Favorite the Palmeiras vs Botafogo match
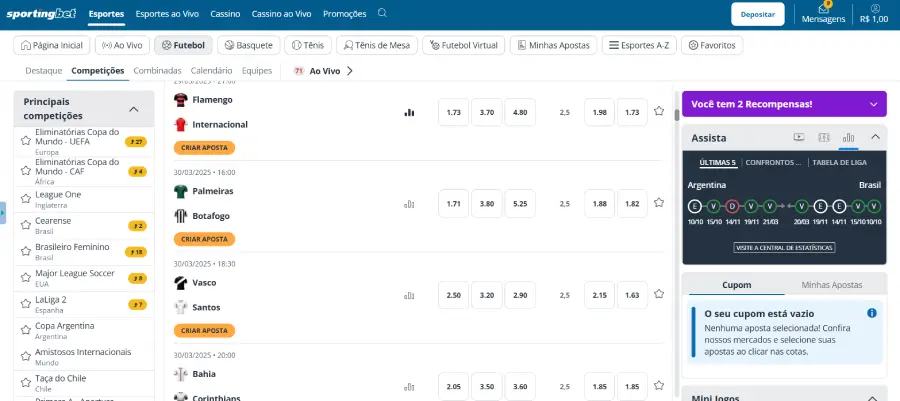This screenshot has width=900, height=401. click(x=659, y=202)
